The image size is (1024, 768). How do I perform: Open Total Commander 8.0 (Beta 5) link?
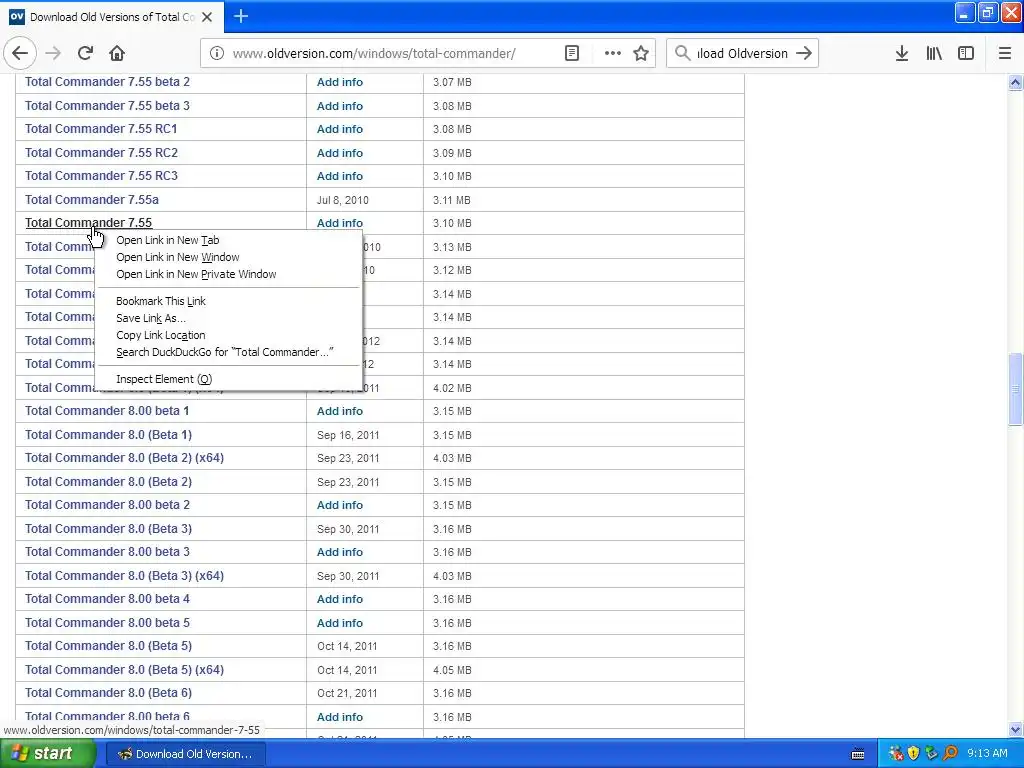[x=108, y=646]
